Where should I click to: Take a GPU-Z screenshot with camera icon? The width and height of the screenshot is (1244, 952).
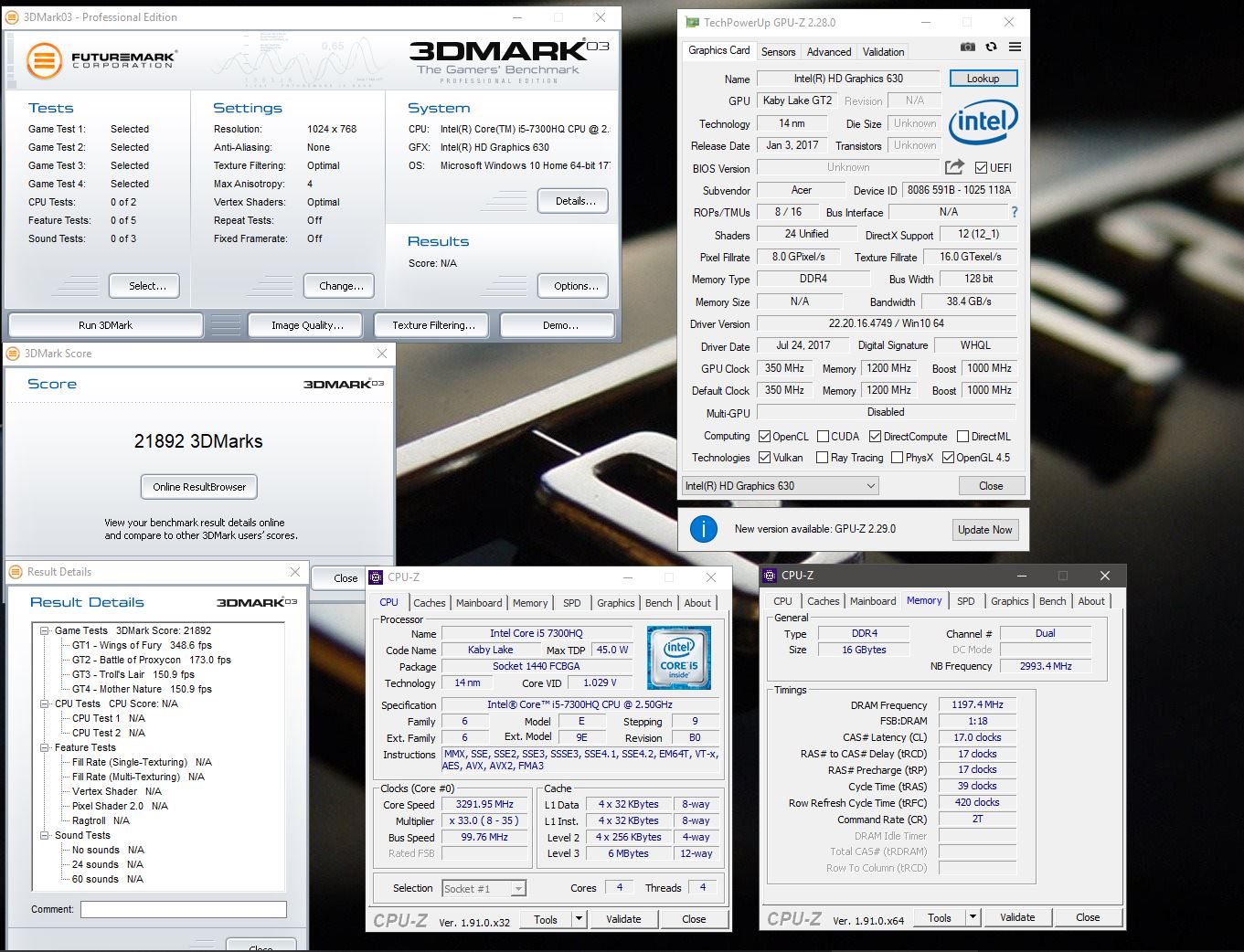tap(967, 47)
